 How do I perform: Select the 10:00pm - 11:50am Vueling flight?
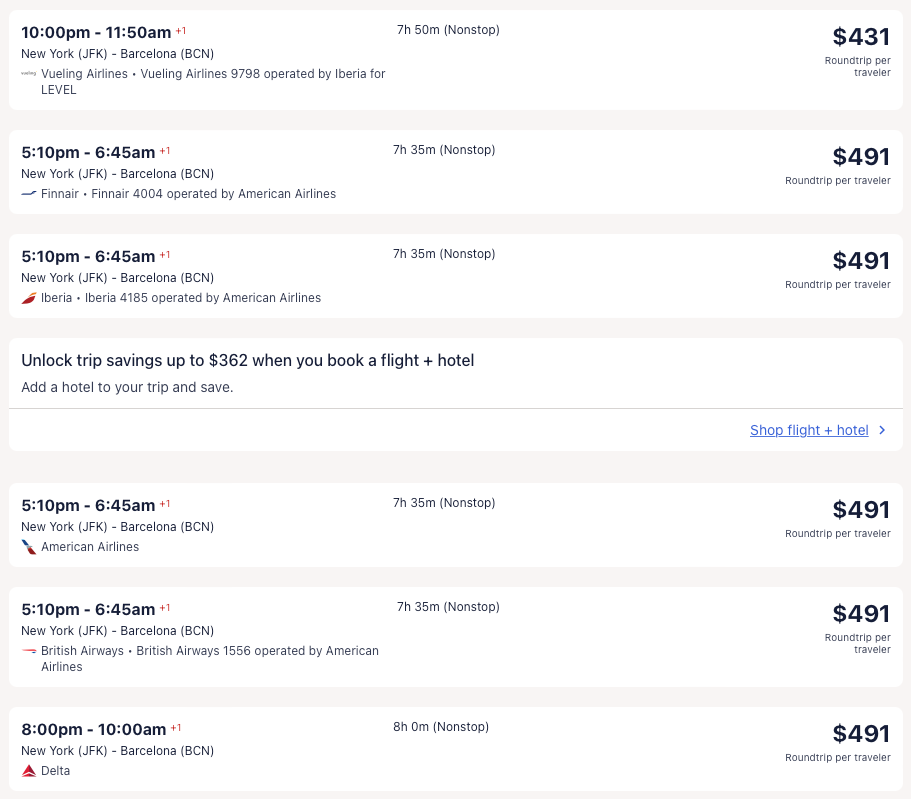[x=96, y=32]
